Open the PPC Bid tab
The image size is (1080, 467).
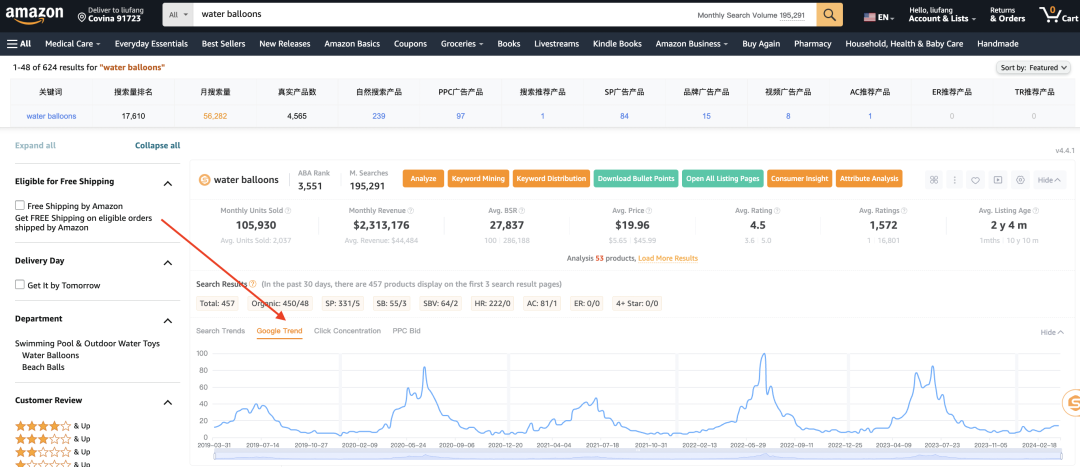tap(406, 331)
